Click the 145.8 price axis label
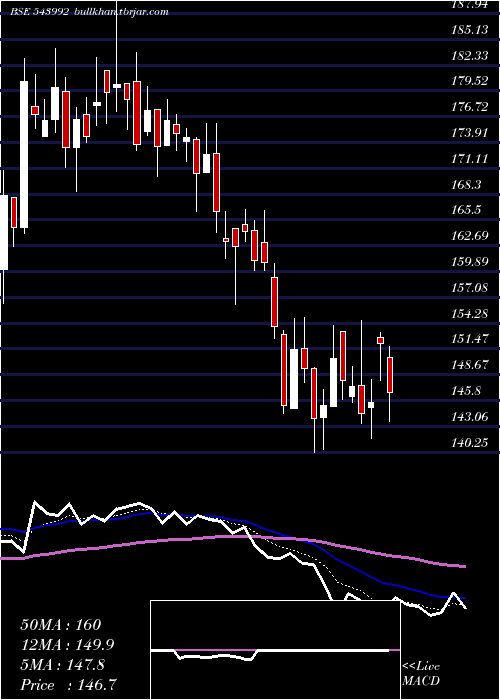Viewport: 500px width, 700px height. [x=466, y=391]
